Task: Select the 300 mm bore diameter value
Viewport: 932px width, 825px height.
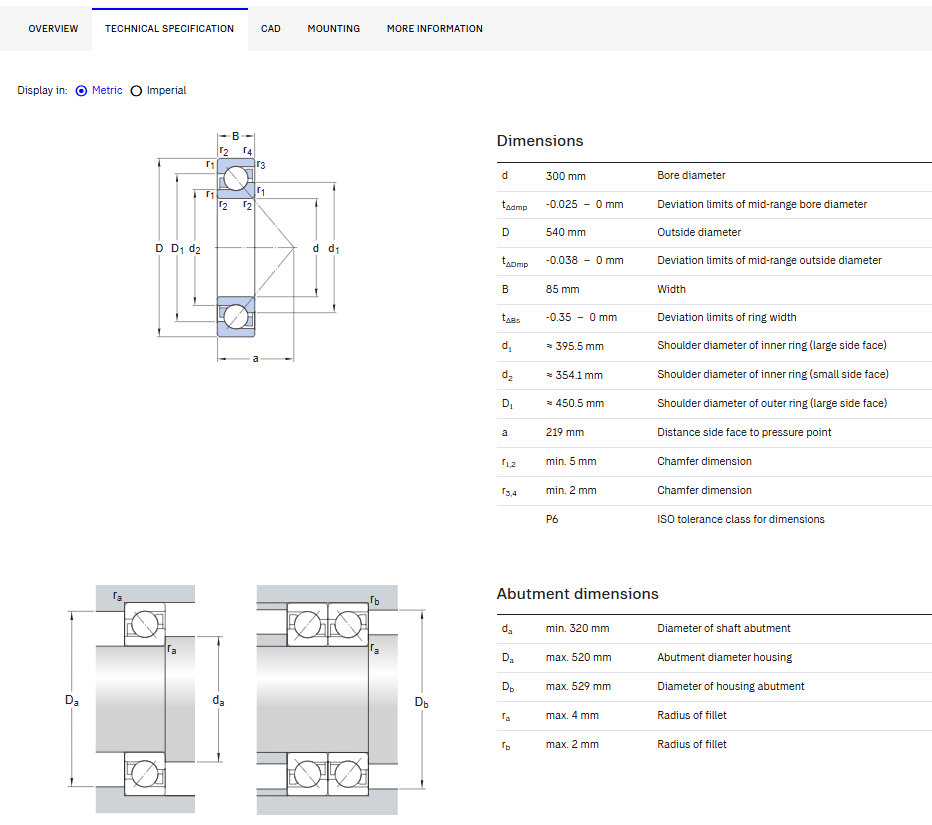Action: click(565, 176)
